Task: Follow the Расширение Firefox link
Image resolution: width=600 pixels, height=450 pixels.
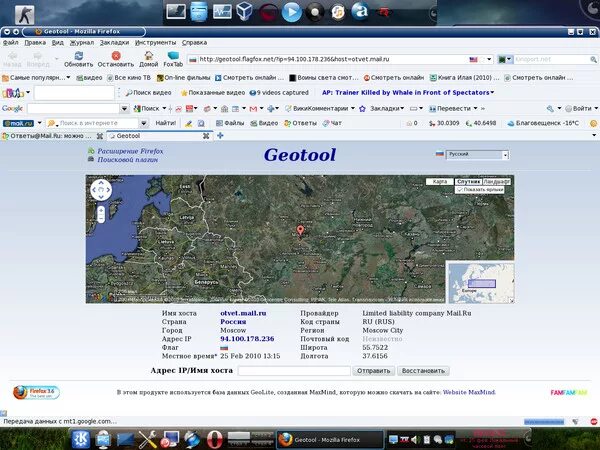Action: click(x=130, y=151)
